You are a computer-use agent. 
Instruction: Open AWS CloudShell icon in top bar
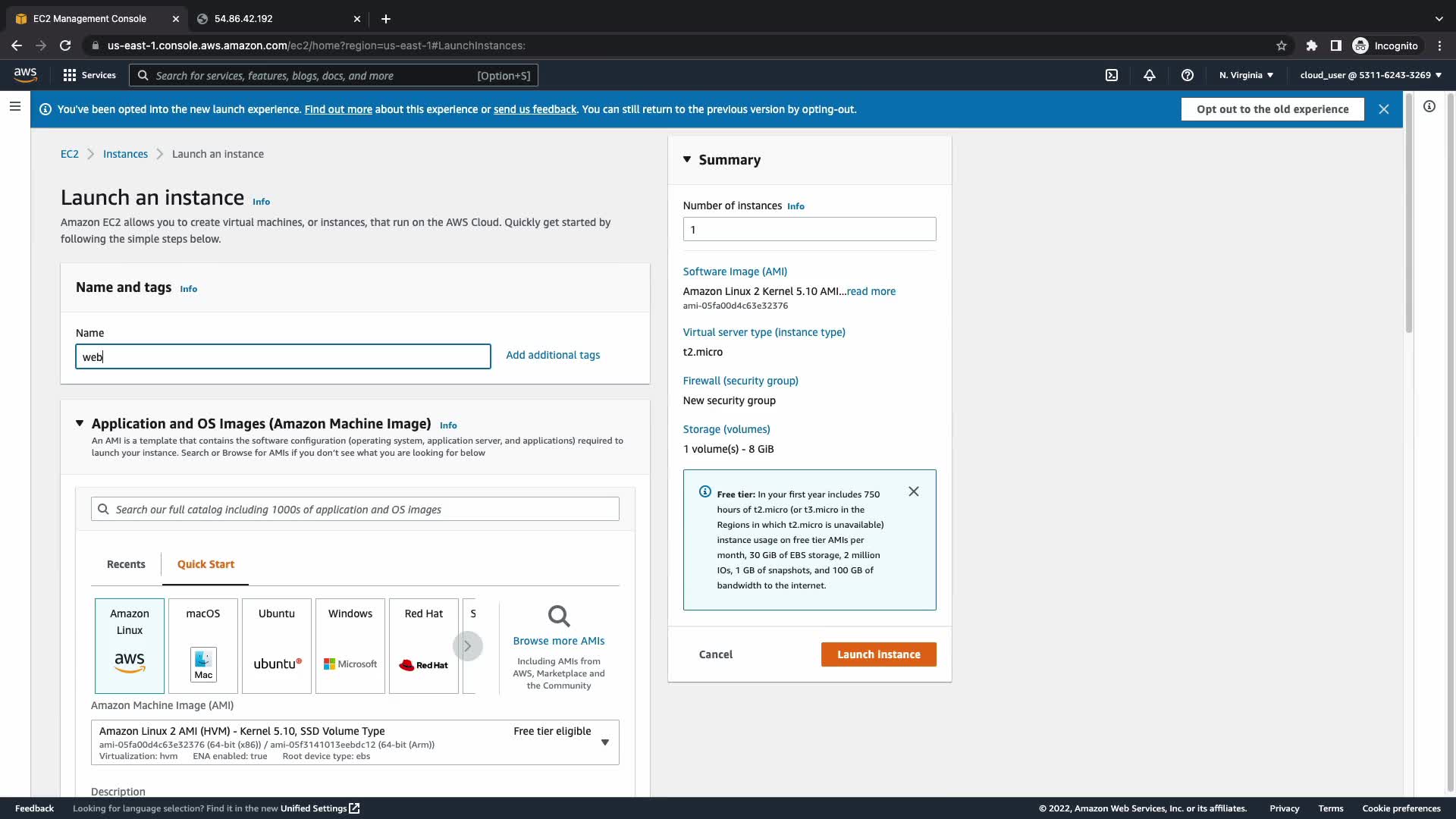(x=1112, y=75)
